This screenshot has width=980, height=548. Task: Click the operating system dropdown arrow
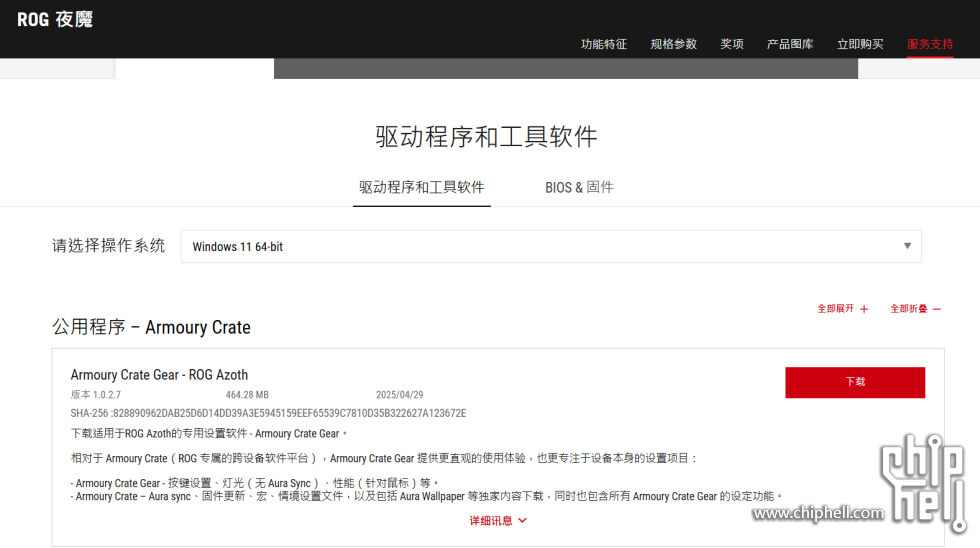point(907,246)
